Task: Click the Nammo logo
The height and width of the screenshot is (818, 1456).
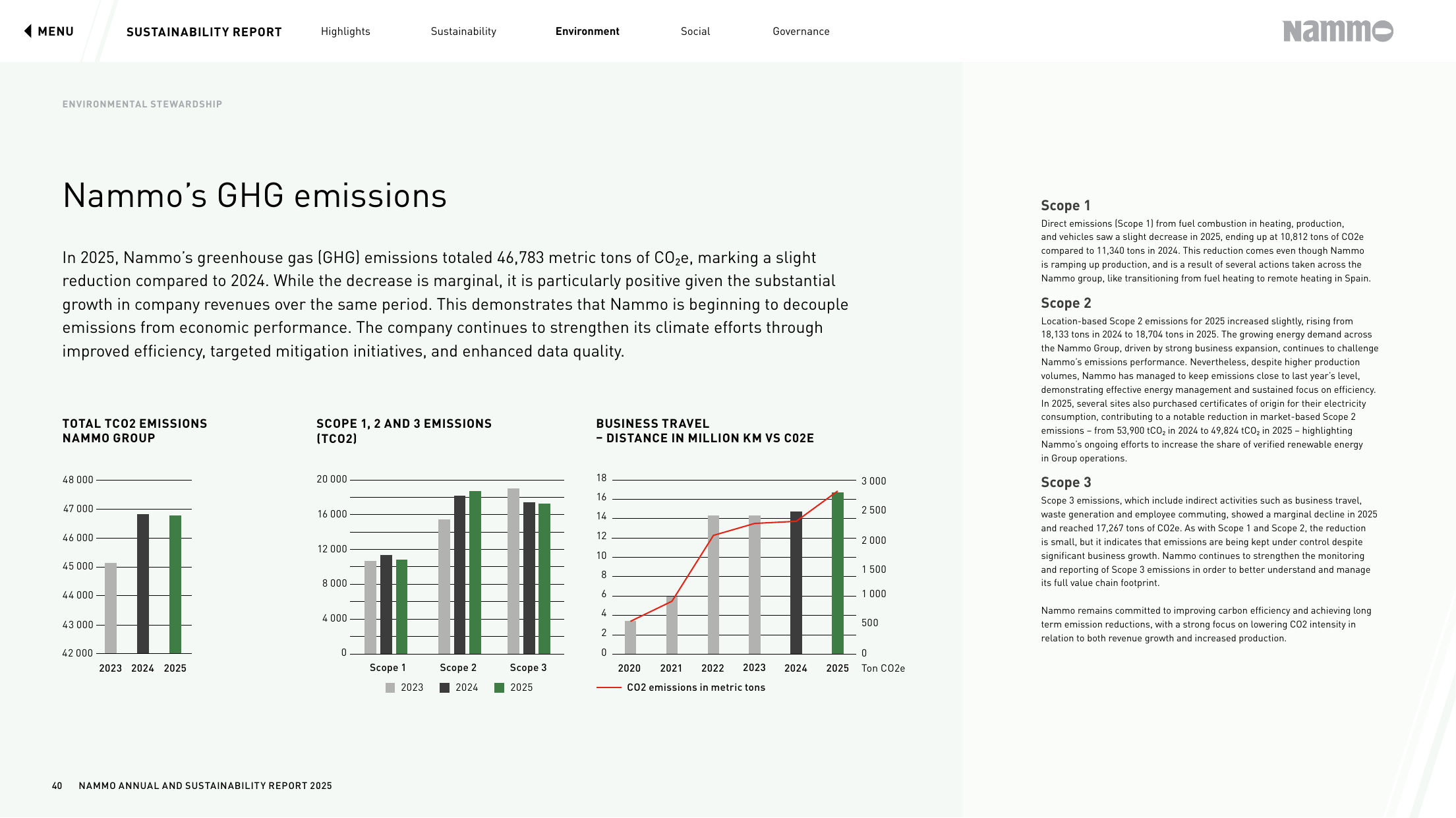Action: [x=1338, y=31]
